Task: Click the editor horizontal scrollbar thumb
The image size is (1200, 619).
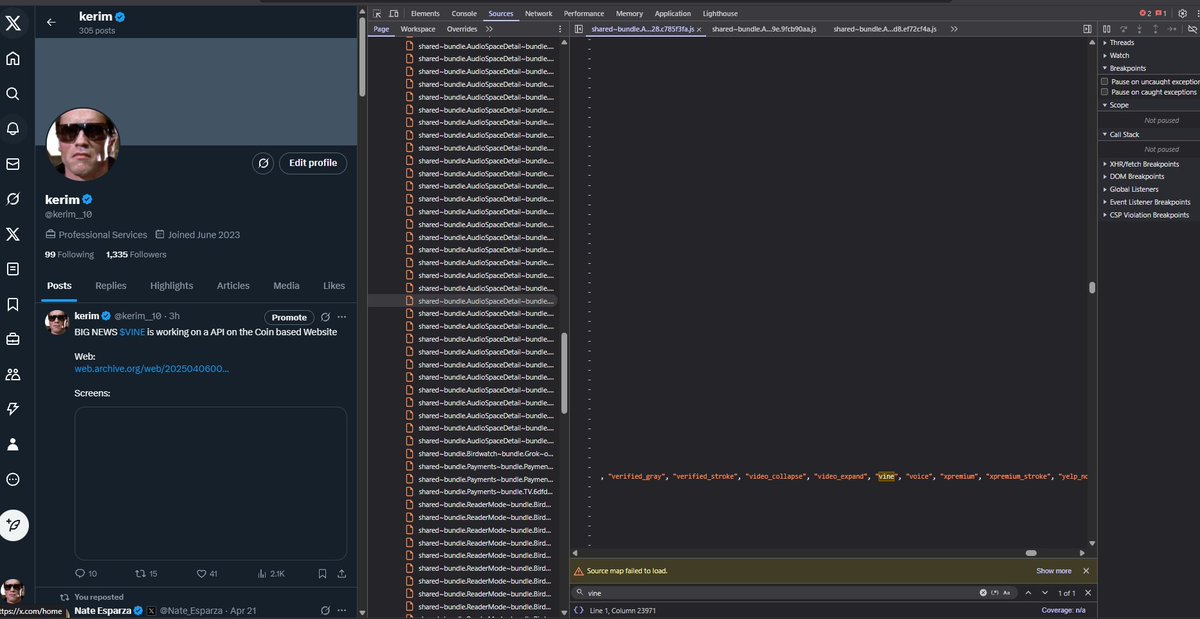Action: coord(1031,553)
